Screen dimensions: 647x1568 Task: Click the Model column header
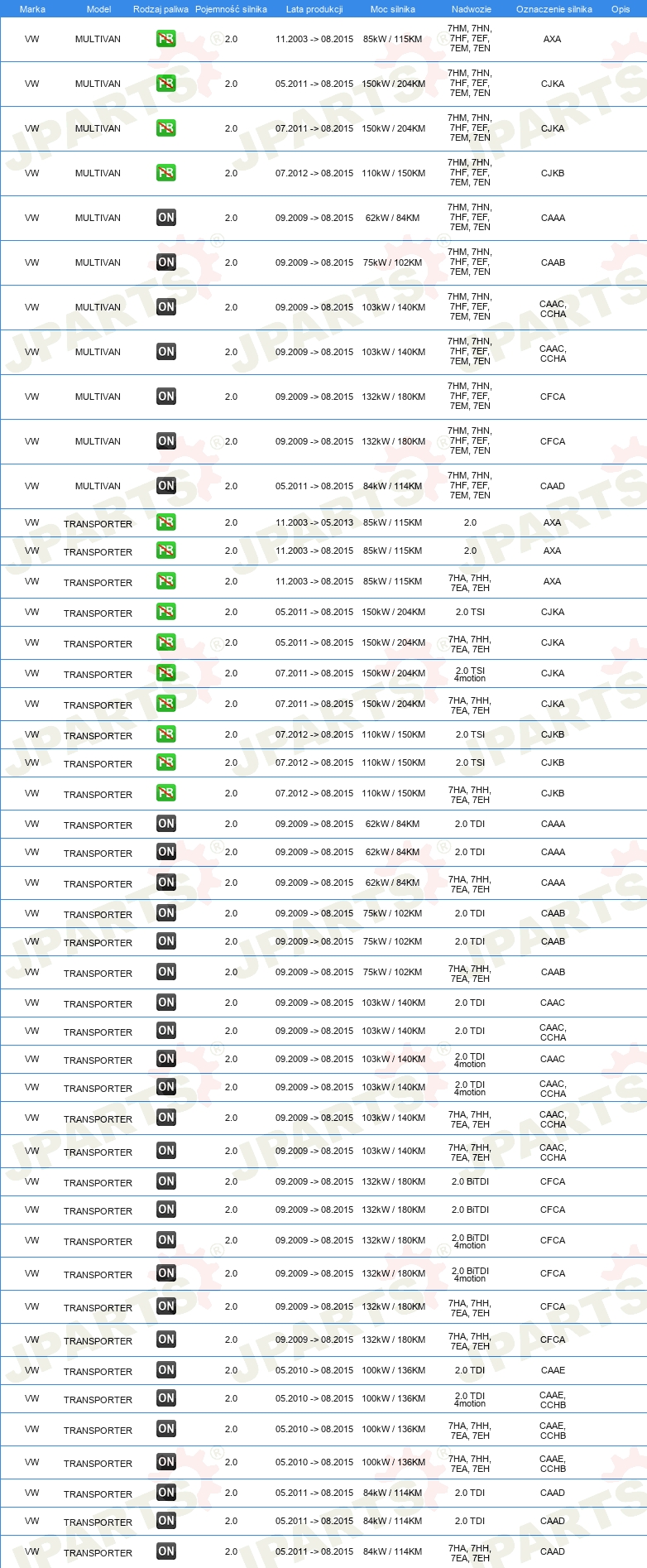[98, 9]
